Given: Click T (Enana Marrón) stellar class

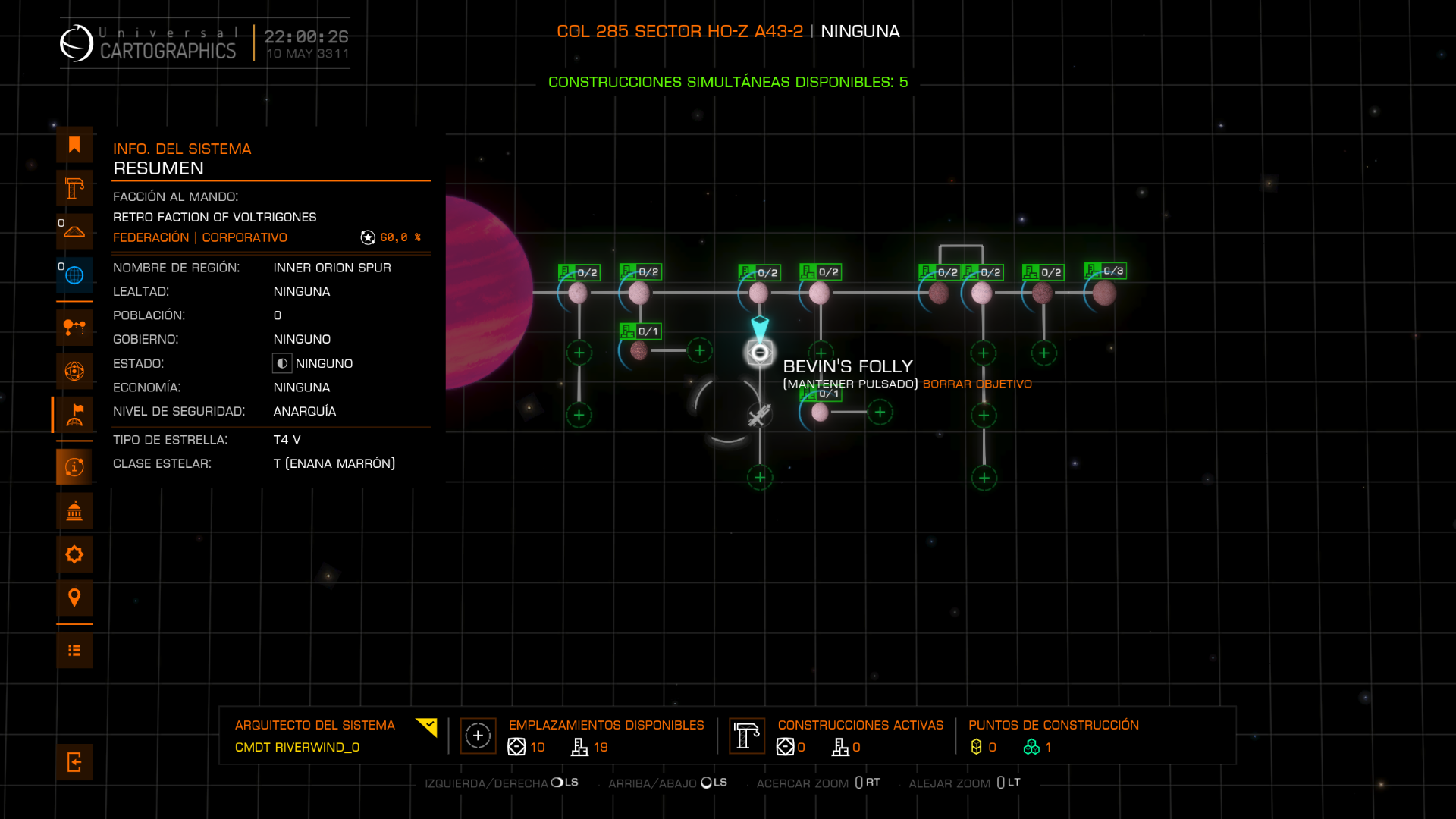Looking at the screenshot, I should pyautogui.click(x=334, y=463).
